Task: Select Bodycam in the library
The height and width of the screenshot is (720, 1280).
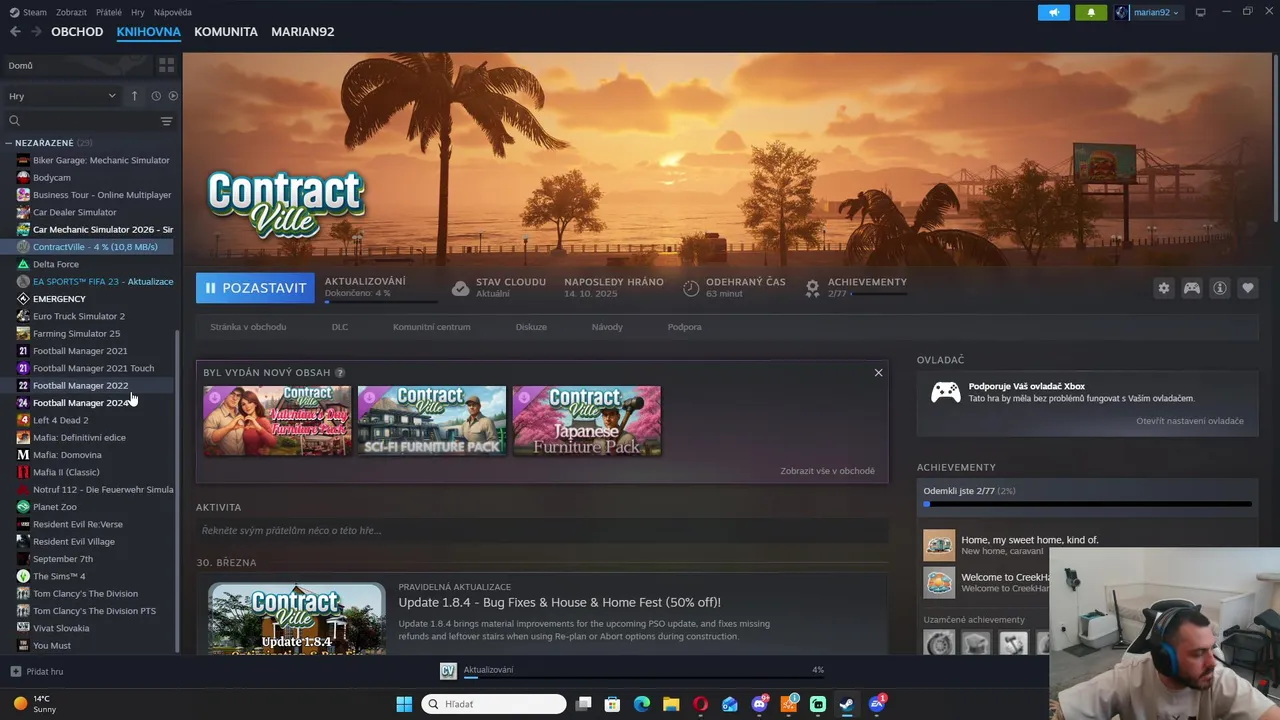Action: click(95, 177)
